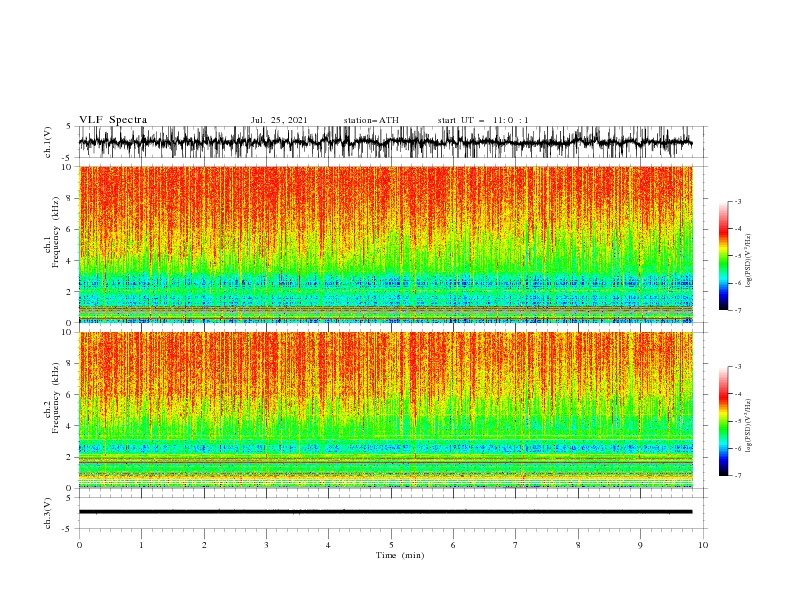
Task: Select the "station=ATH" header label
Action: (x=371, y=120)
